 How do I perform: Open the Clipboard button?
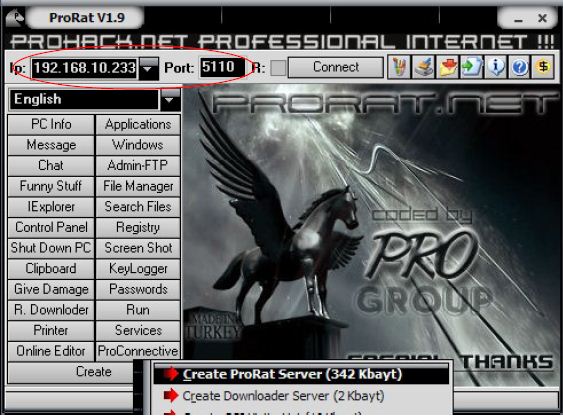[x=51, y=269]
